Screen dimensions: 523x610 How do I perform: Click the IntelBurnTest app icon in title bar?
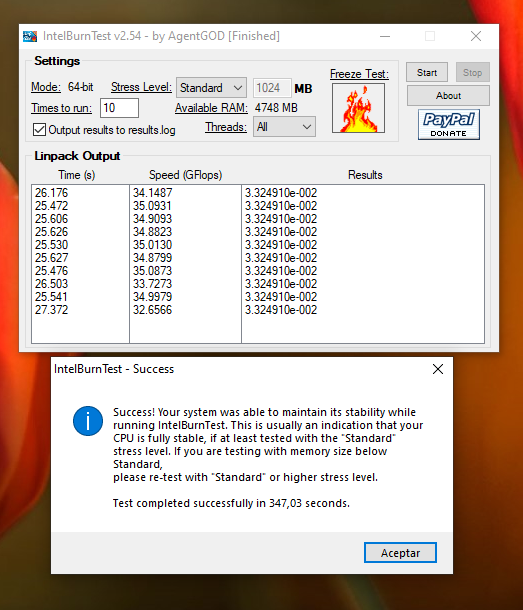click(x=30, y=36)
